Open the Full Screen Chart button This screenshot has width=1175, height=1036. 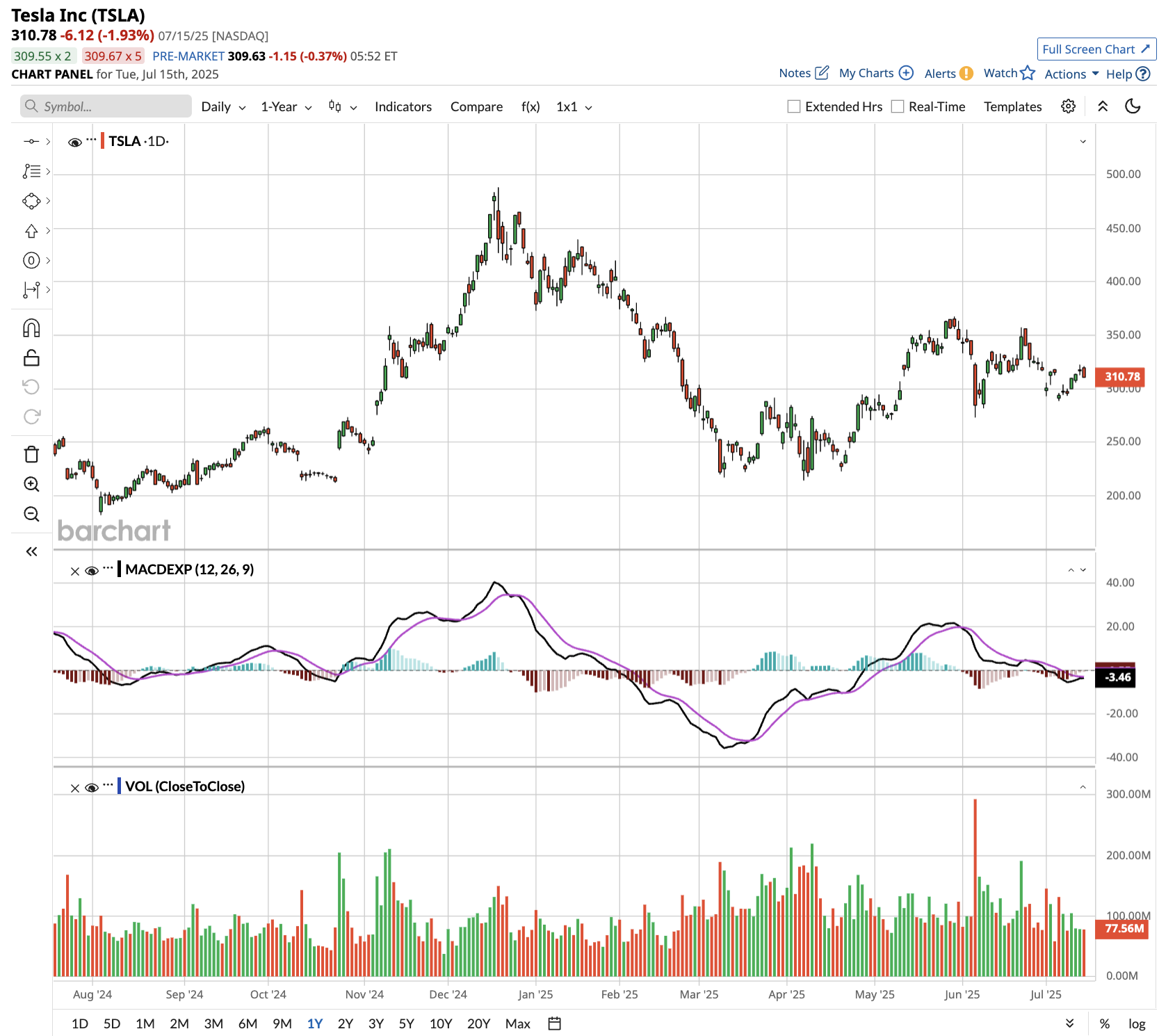[x=1096, y=49]
